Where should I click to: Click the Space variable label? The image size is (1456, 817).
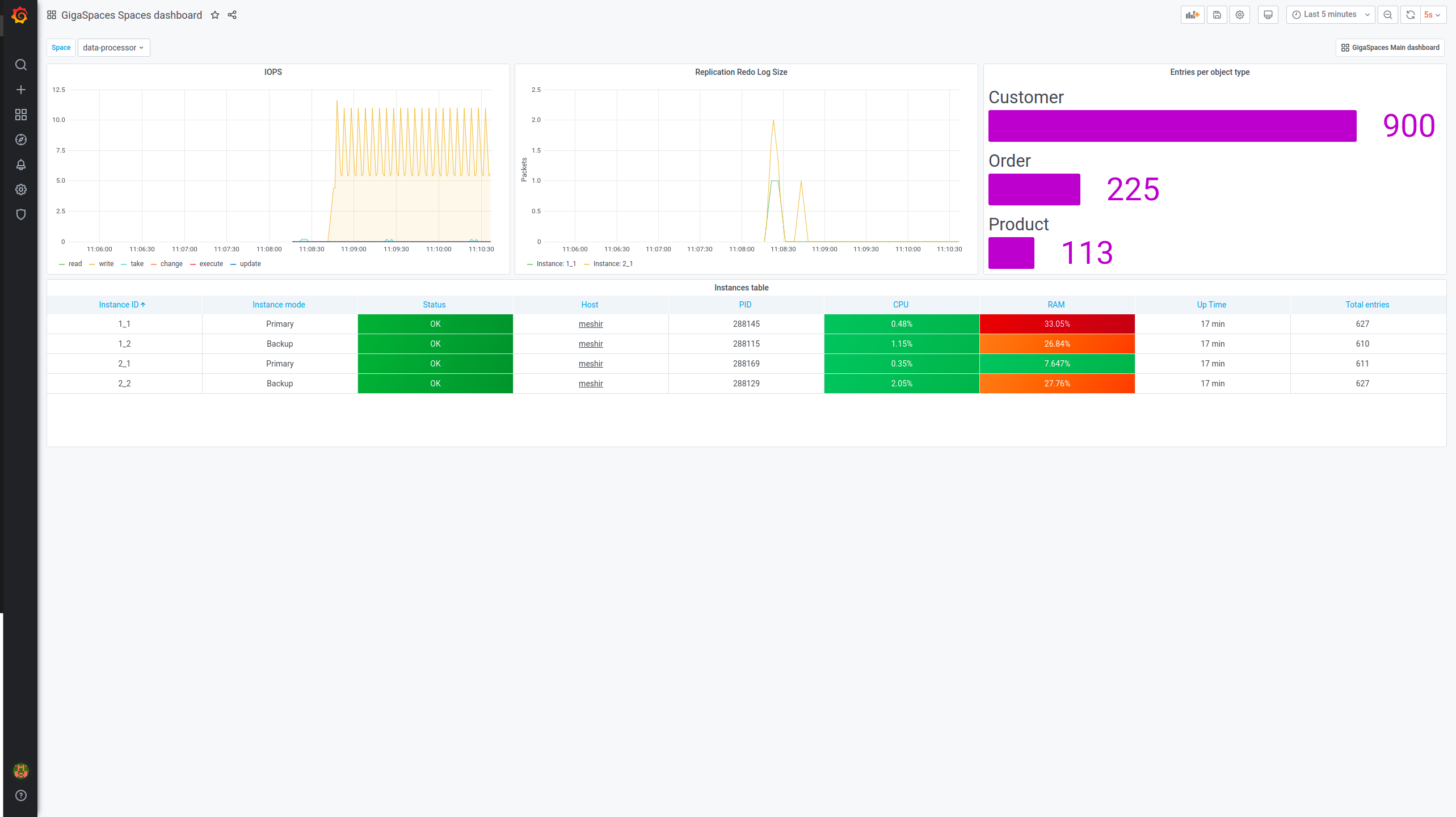click(61, 48)
